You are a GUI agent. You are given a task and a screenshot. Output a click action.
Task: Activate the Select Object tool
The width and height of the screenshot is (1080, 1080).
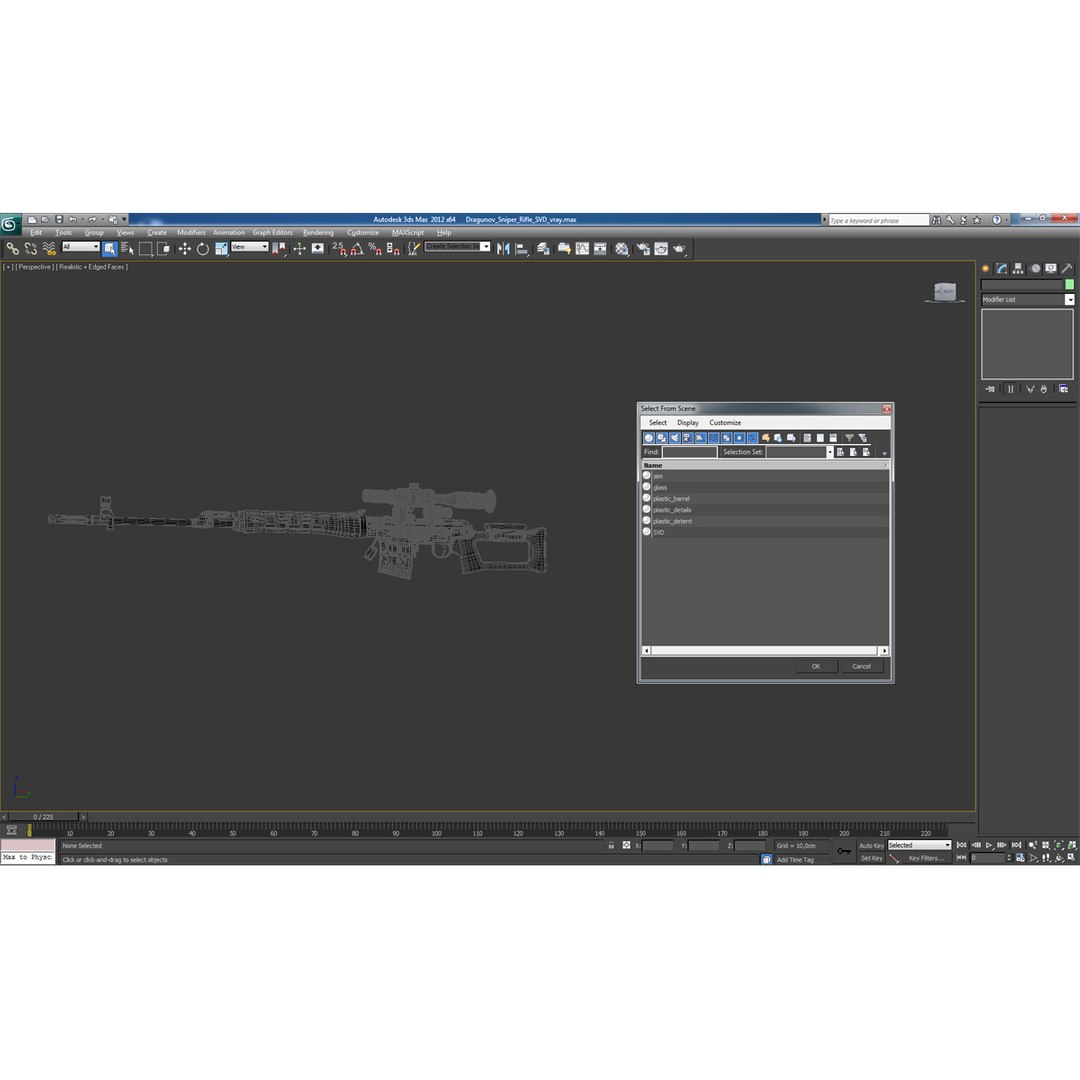pyautogui.click(x=110, y=249)
